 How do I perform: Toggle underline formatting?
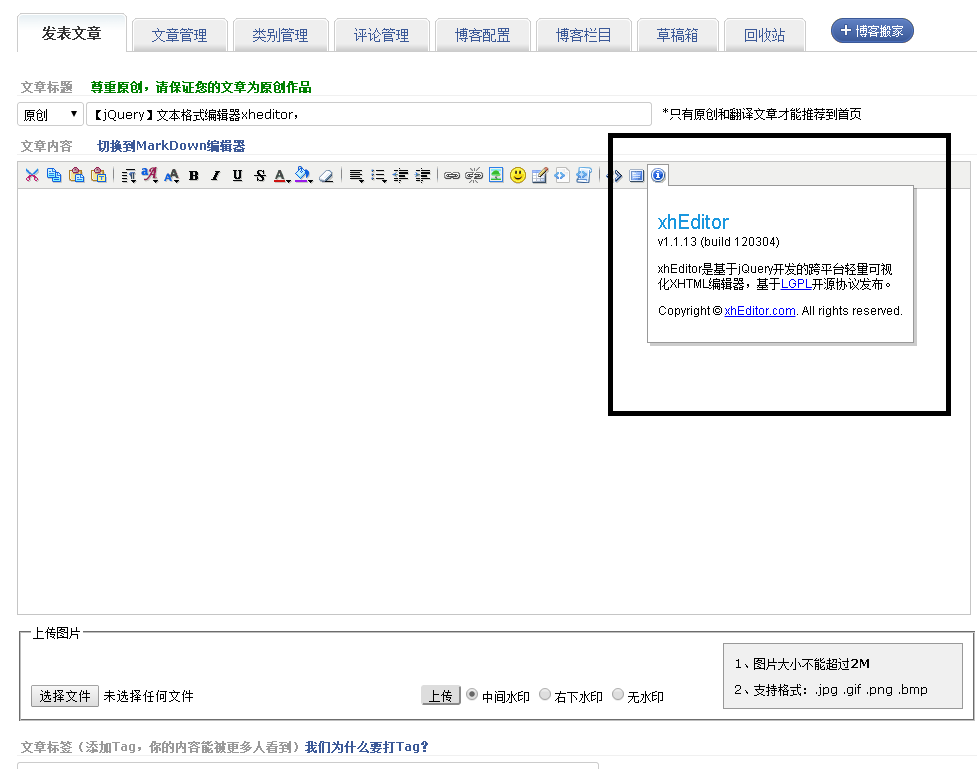click(238, 175)
